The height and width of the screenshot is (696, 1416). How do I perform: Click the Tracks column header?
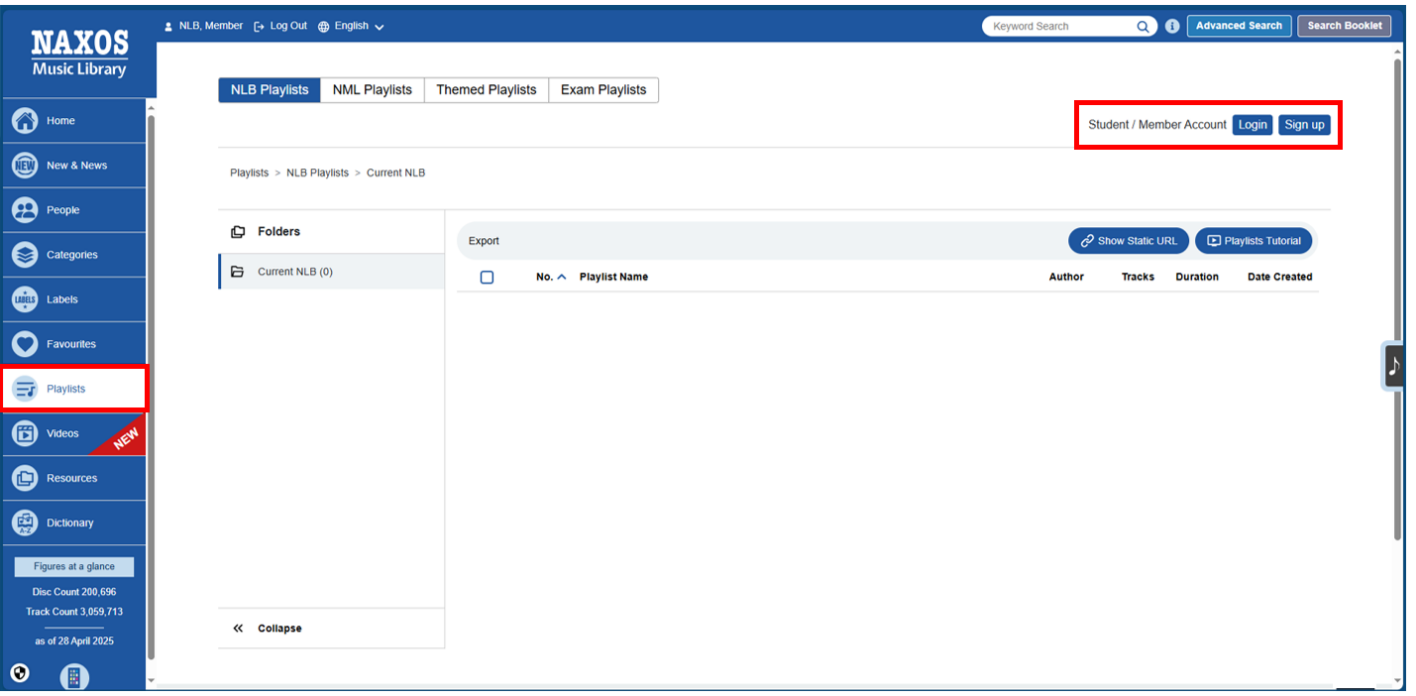coord(1138,277)
